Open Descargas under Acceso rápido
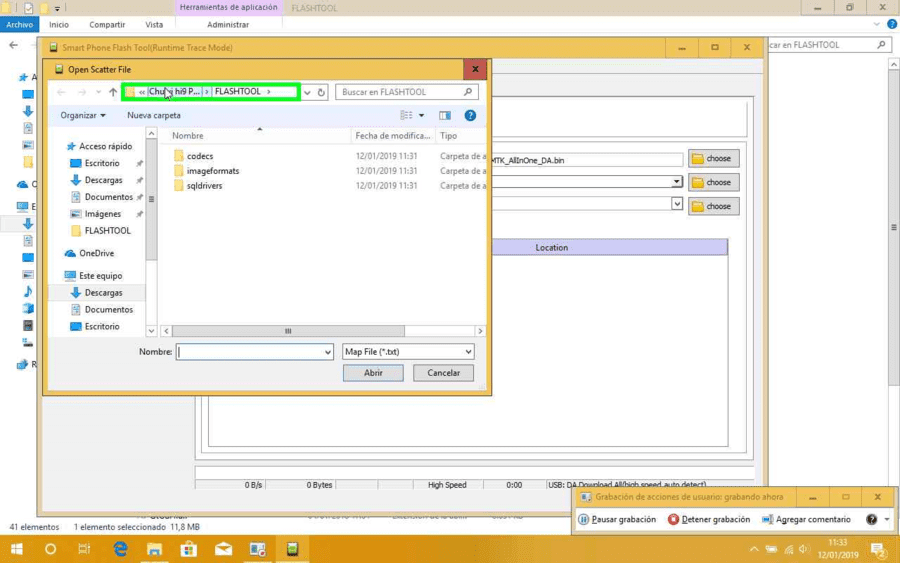Viewport: 900px width, 563px height. pos(103,180)
